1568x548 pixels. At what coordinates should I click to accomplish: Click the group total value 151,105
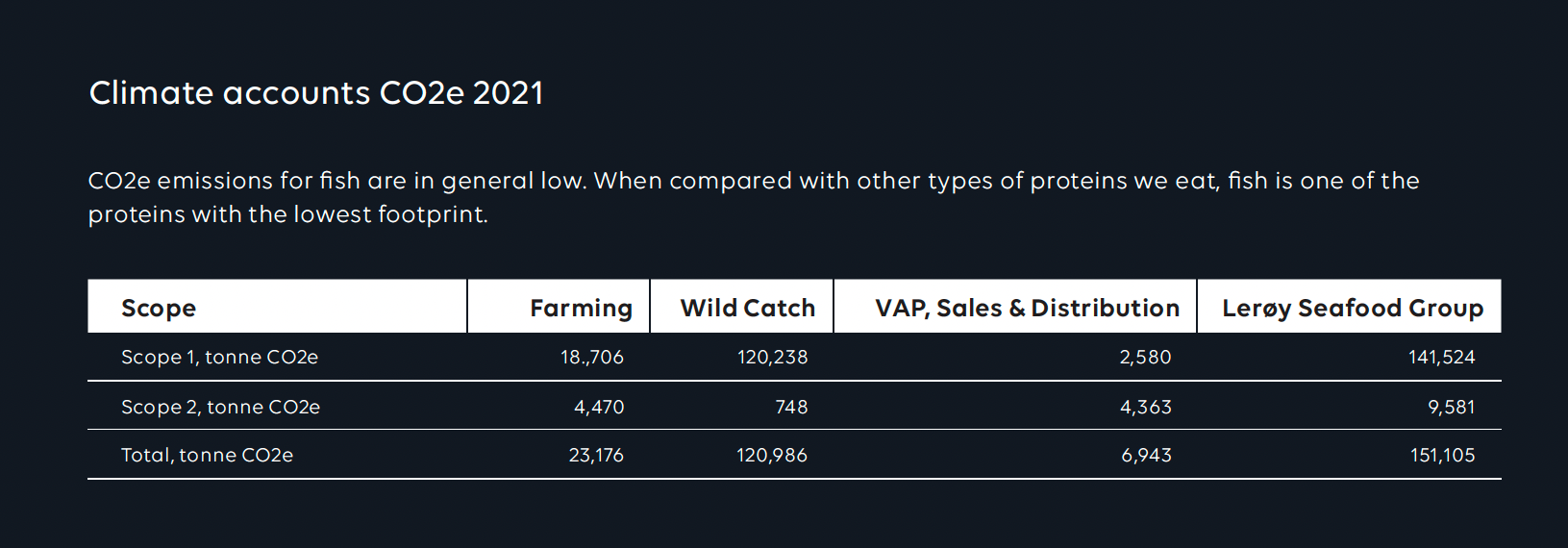coord(1443,456)
